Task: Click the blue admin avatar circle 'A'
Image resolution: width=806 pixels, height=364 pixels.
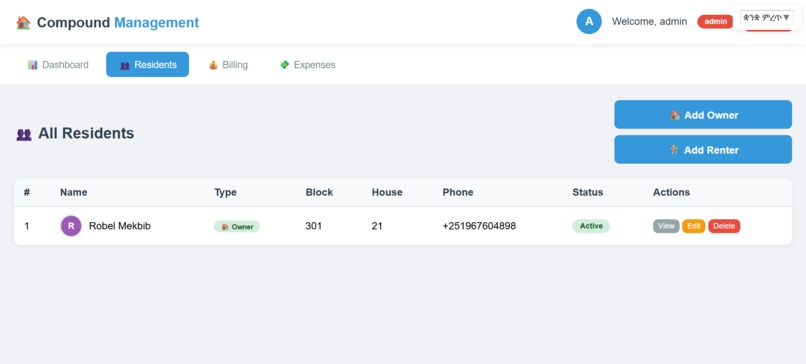Action: click(589, 22)
